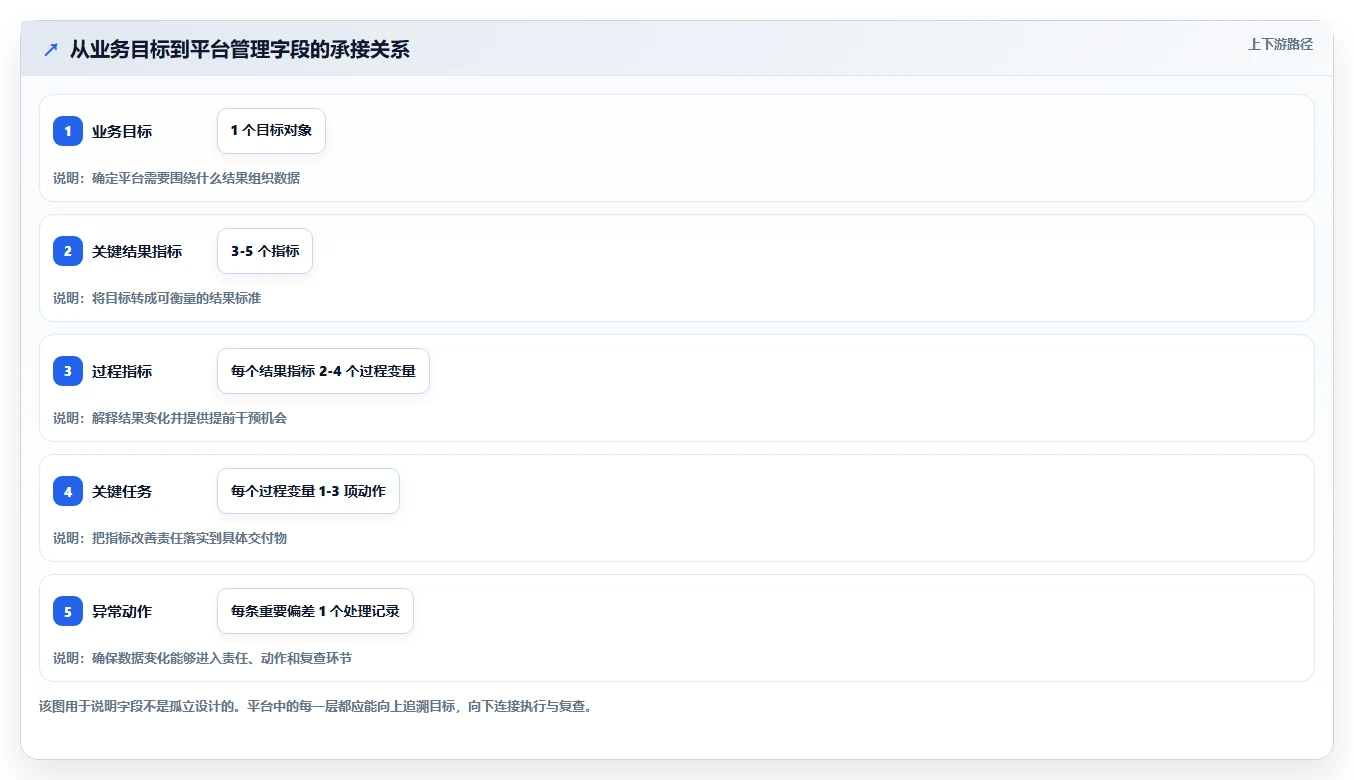The width and height of the screenshot is (1354, 780).
Task: Click the step 1 number badge
Action: pos(68,131)
